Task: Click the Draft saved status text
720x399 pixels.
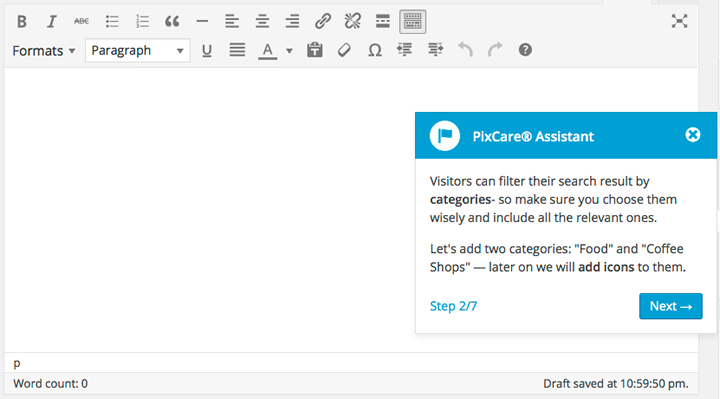Action: [616, 384]
